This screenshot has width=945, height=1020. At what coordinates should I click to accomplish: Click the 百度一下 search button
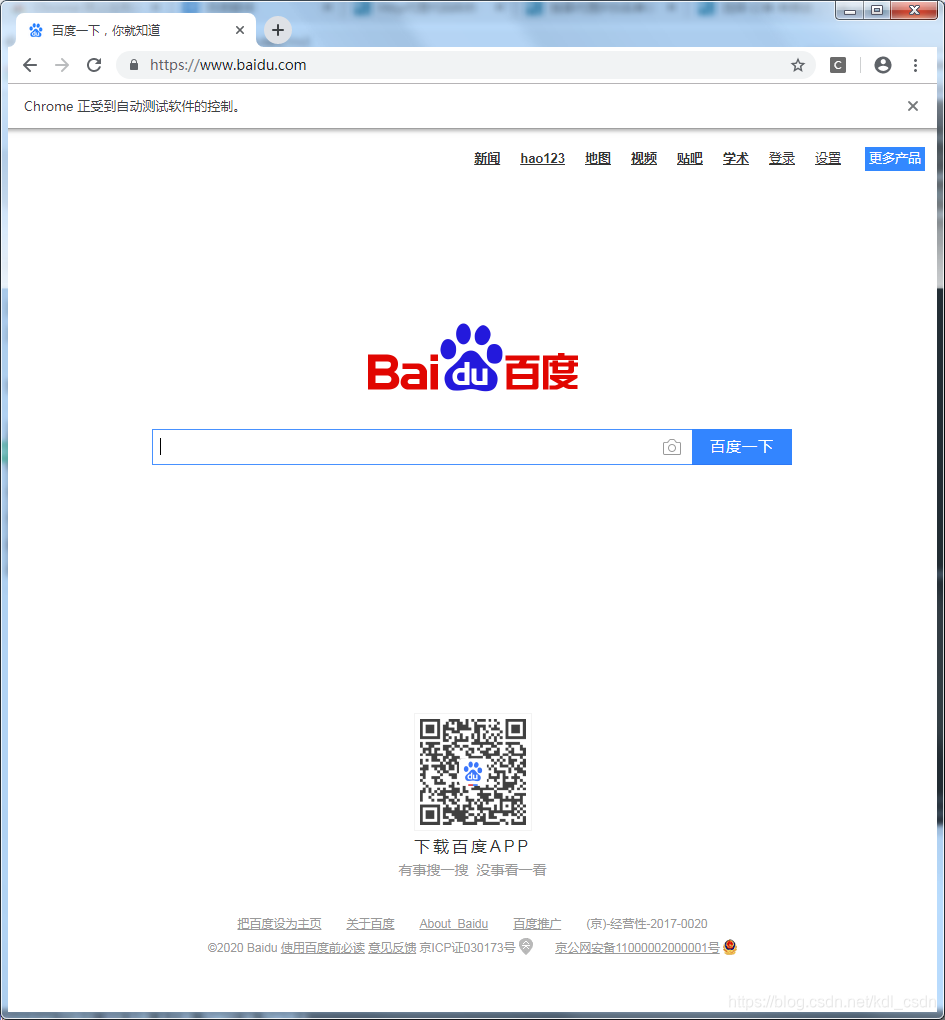click(742, 447)
